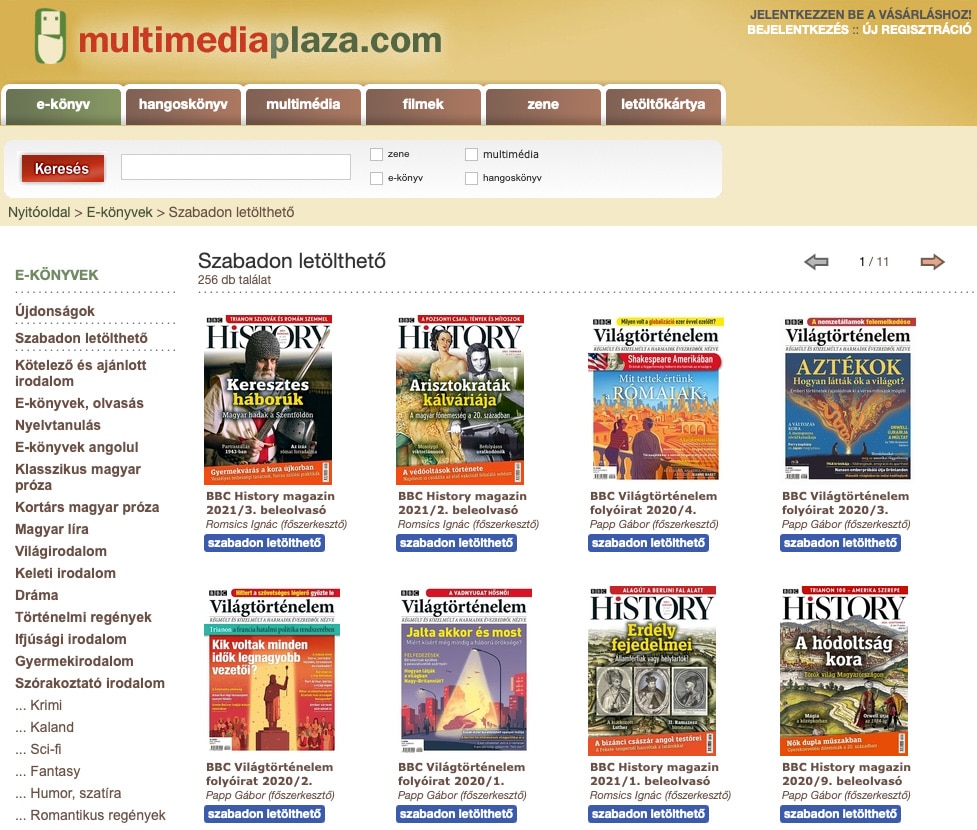
Task: Check the e-könyv search filter
Action: pyautogui.click(x=376, y=178)
